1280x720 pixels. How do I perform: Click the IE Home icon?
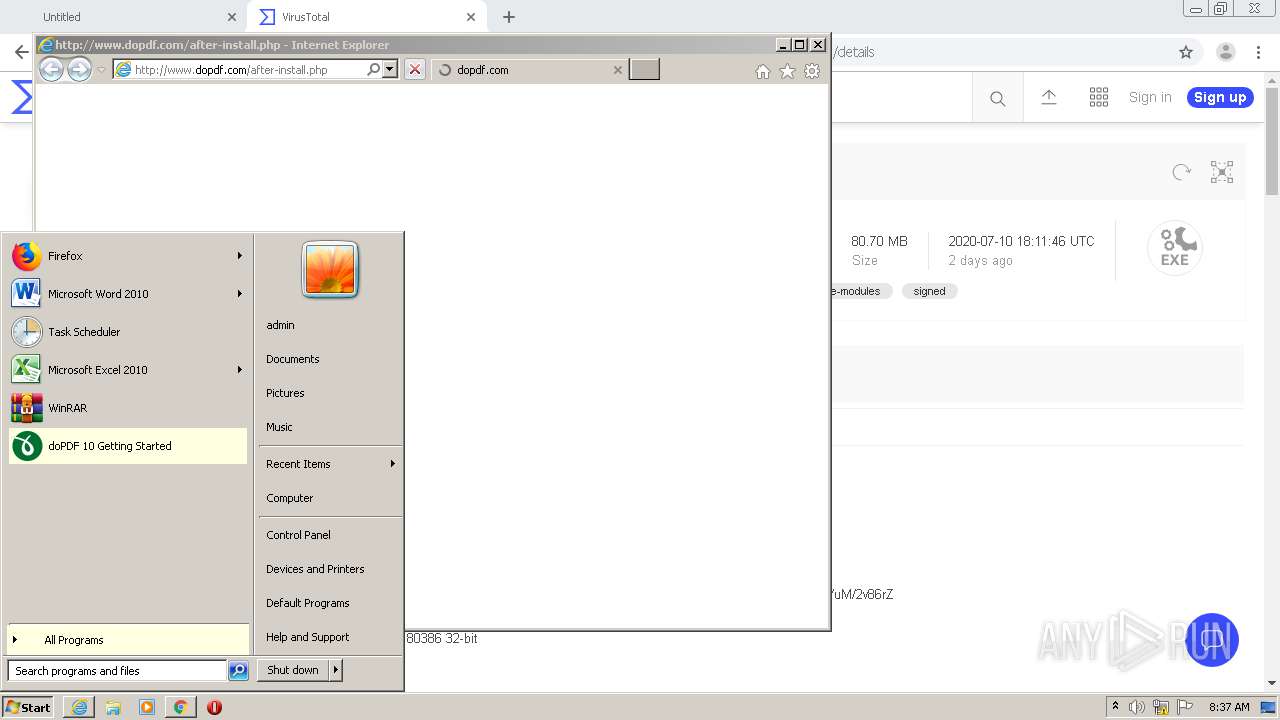point(763,71)
